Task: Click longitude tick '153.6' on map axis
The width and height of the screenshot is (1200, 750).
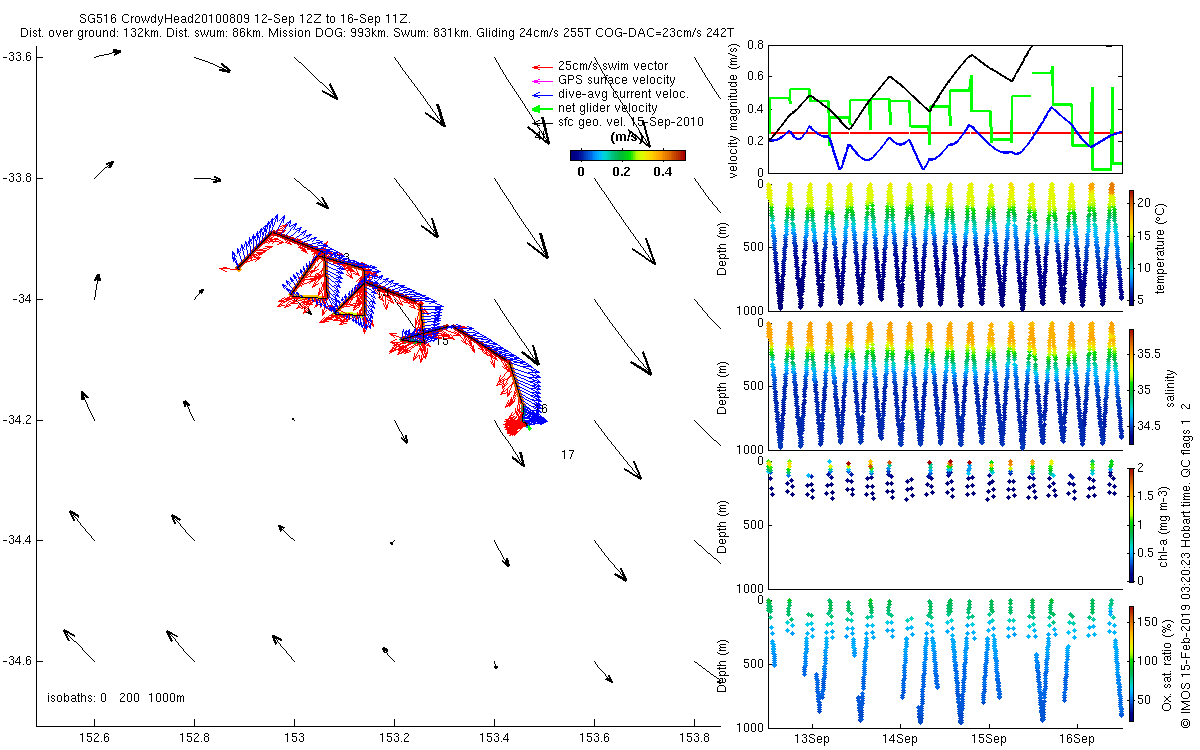Action: point(594,738)
